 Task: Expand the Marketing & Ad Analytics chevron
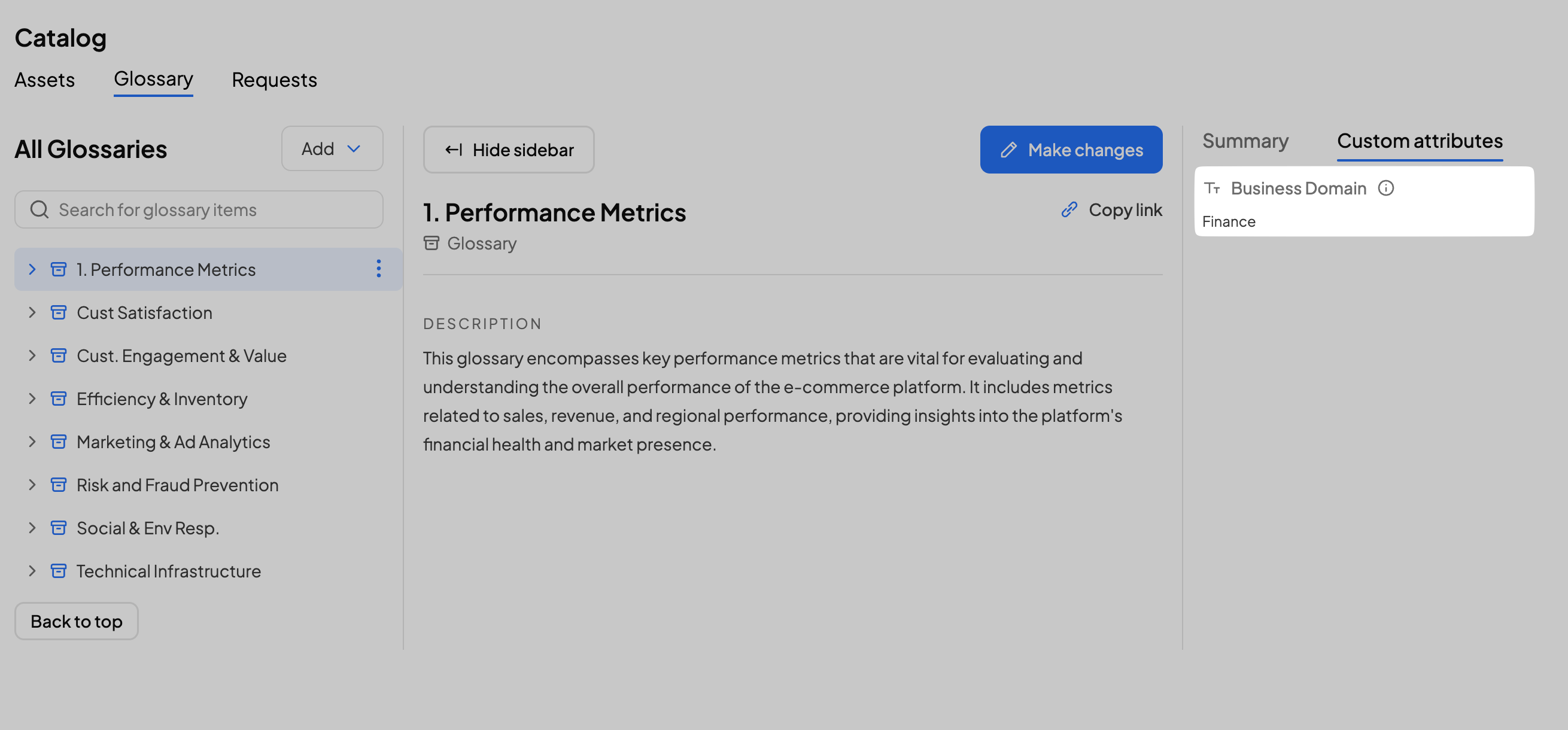click(x=32, y=442)
